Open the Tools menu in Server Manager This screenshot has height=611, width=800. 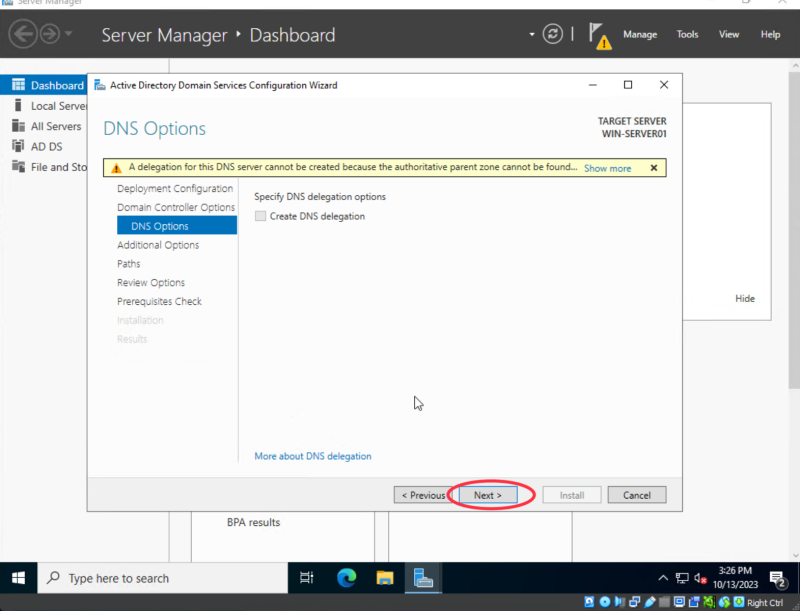click(x=687, y=34)
